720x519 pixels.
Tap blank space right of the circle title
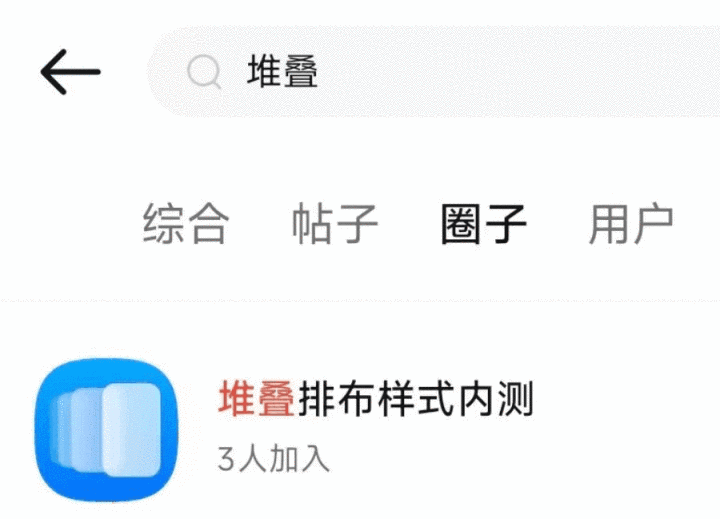click(624, 399)
